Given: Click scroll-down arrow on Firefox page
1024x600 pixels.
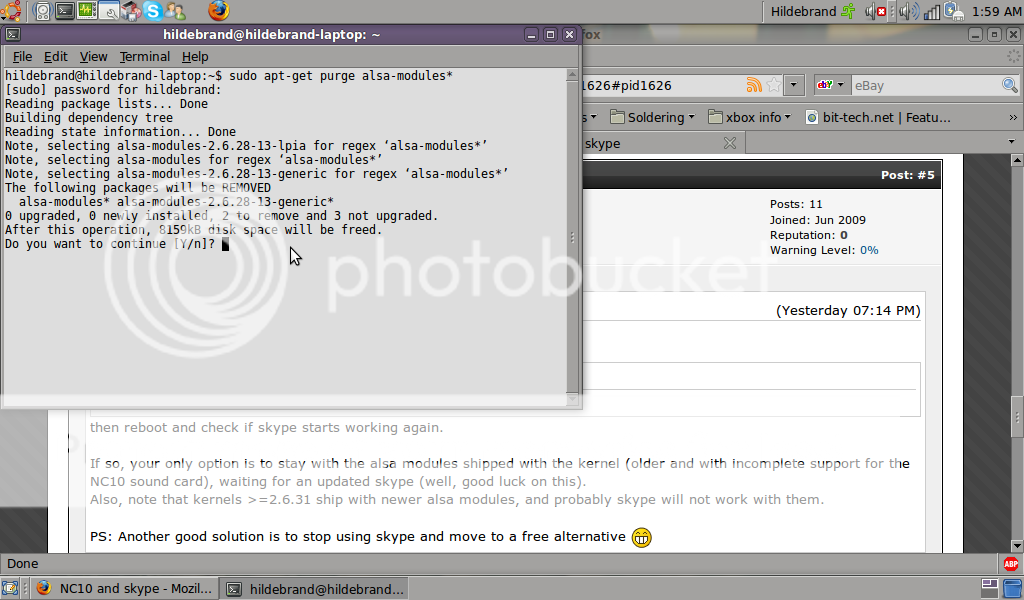Looking at the screenshot, I should [1017, 545].
